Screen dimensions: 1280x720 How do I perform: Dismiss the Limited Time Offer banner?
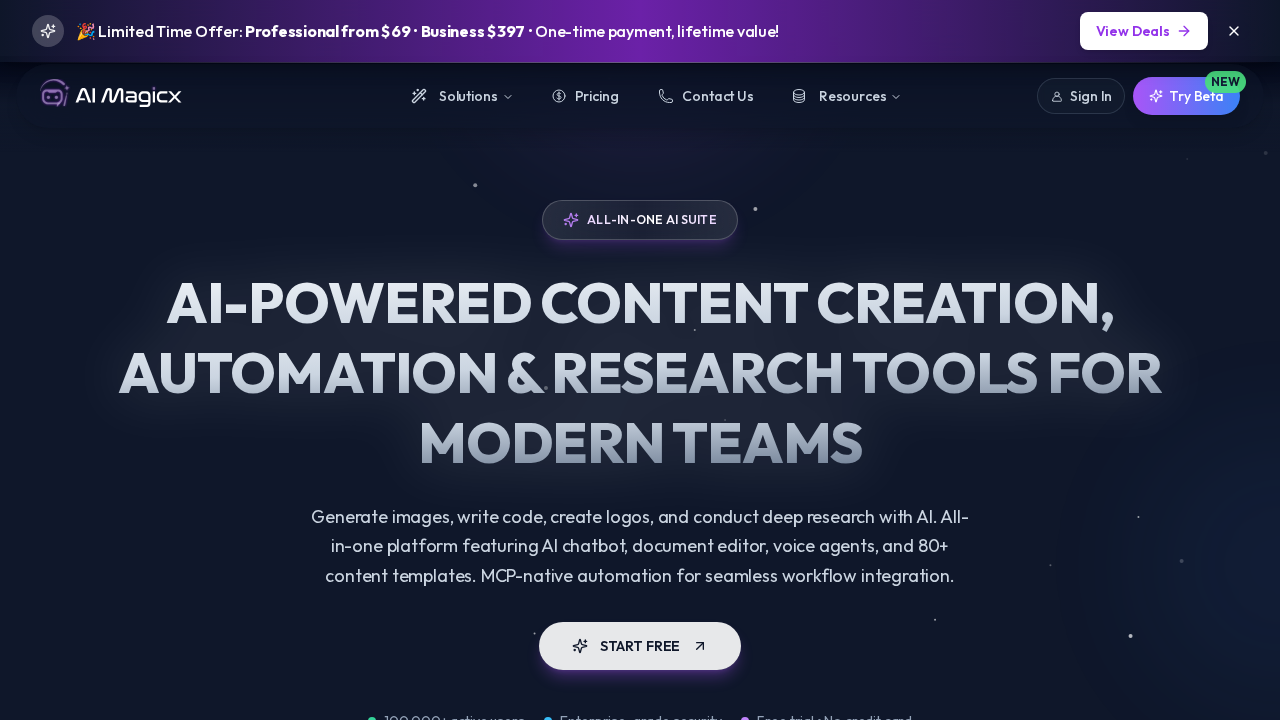click(x=1234, y=31)
